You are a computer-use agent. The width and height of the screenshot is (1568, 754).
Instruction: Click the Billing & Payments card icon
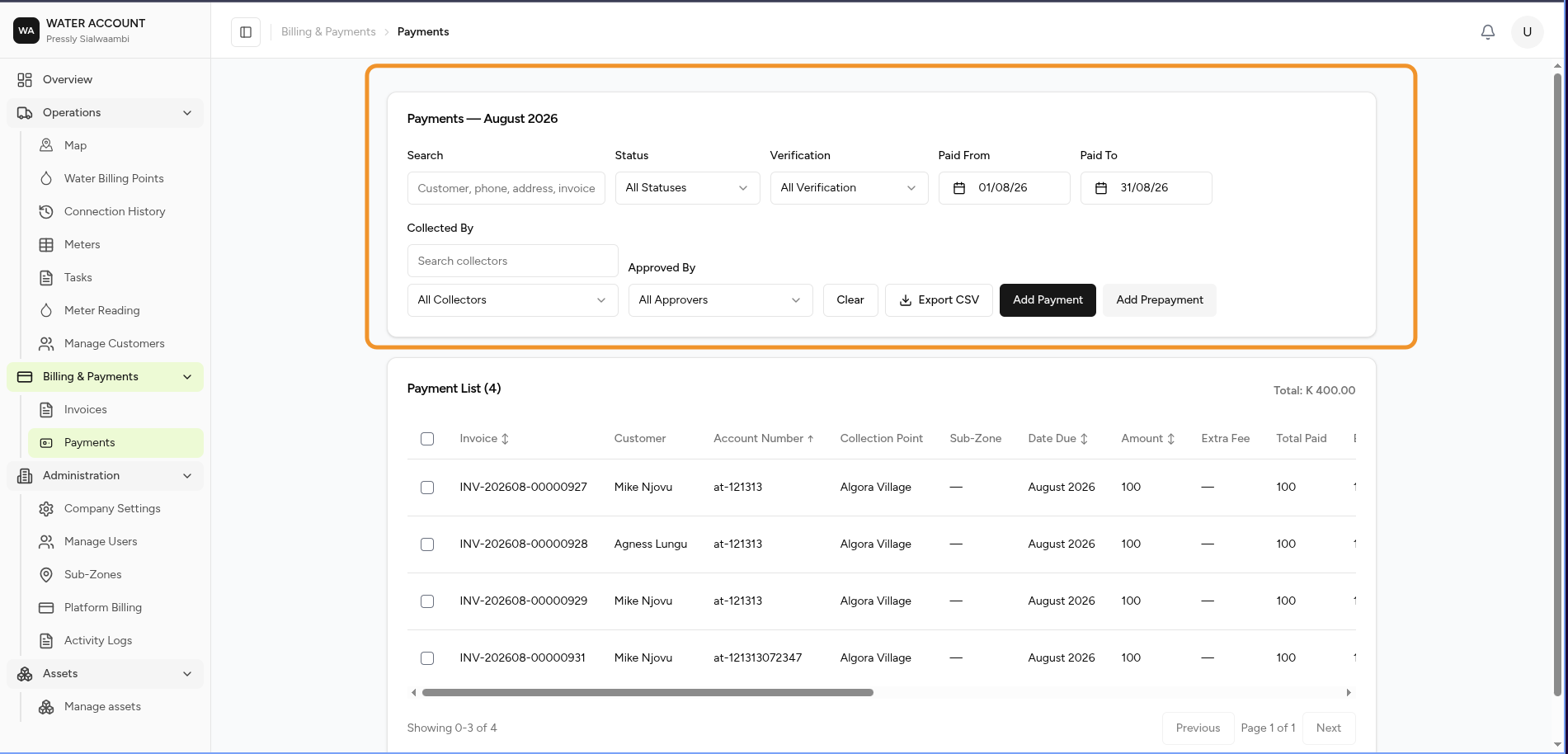(x=25, y=377)
